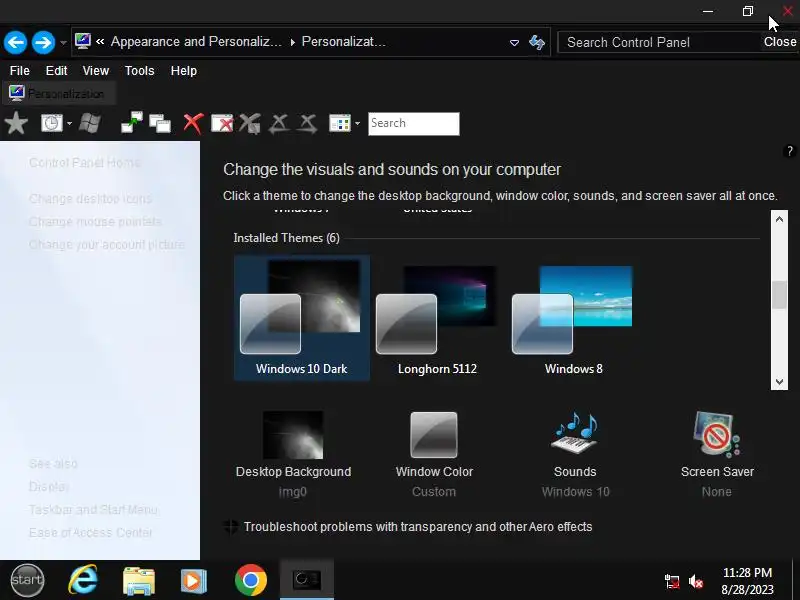Screen dimensions: 800x600
Task: Open the Display link under See also
Action: [x=49, y=486]
